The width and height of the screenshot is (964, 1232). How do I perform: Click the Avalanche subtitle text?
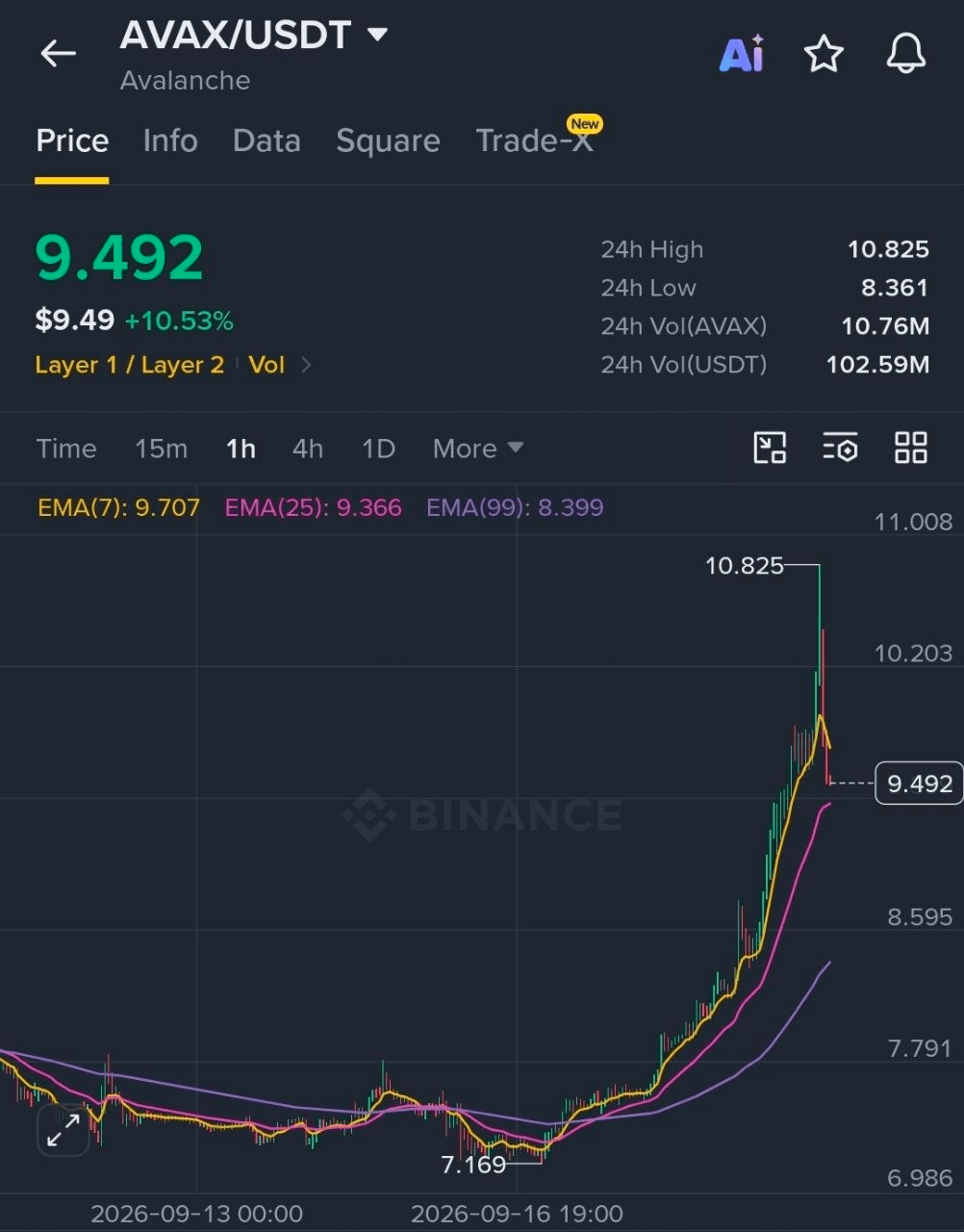pos(185,80)
